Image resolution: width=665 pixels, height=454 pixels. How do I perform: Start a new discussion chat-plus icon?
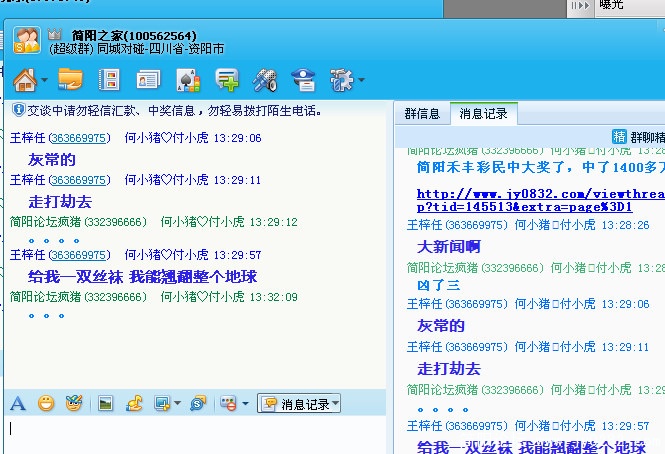click(x=227, y=80)
